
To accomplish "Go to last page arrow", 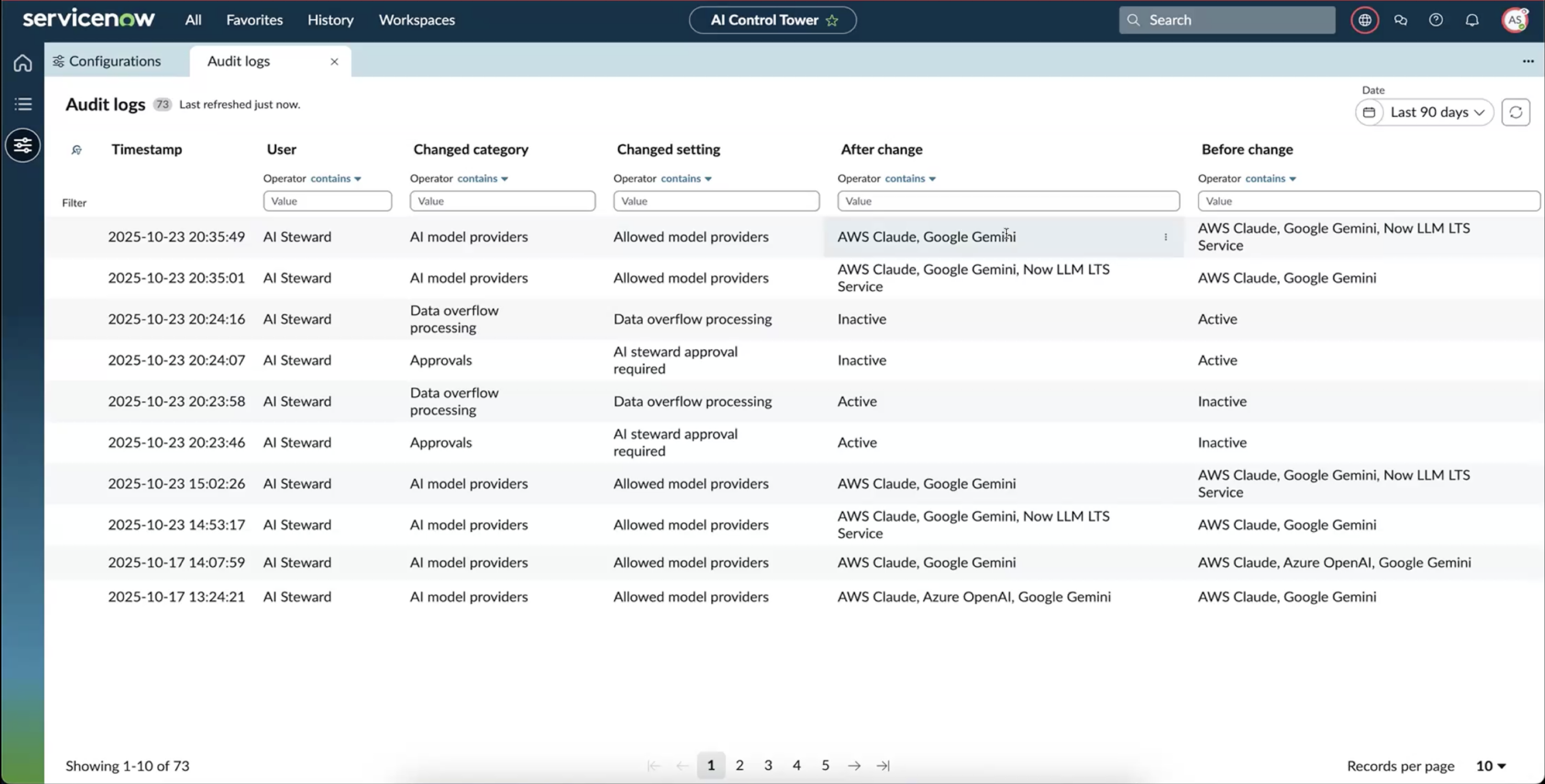I will 883,765.
